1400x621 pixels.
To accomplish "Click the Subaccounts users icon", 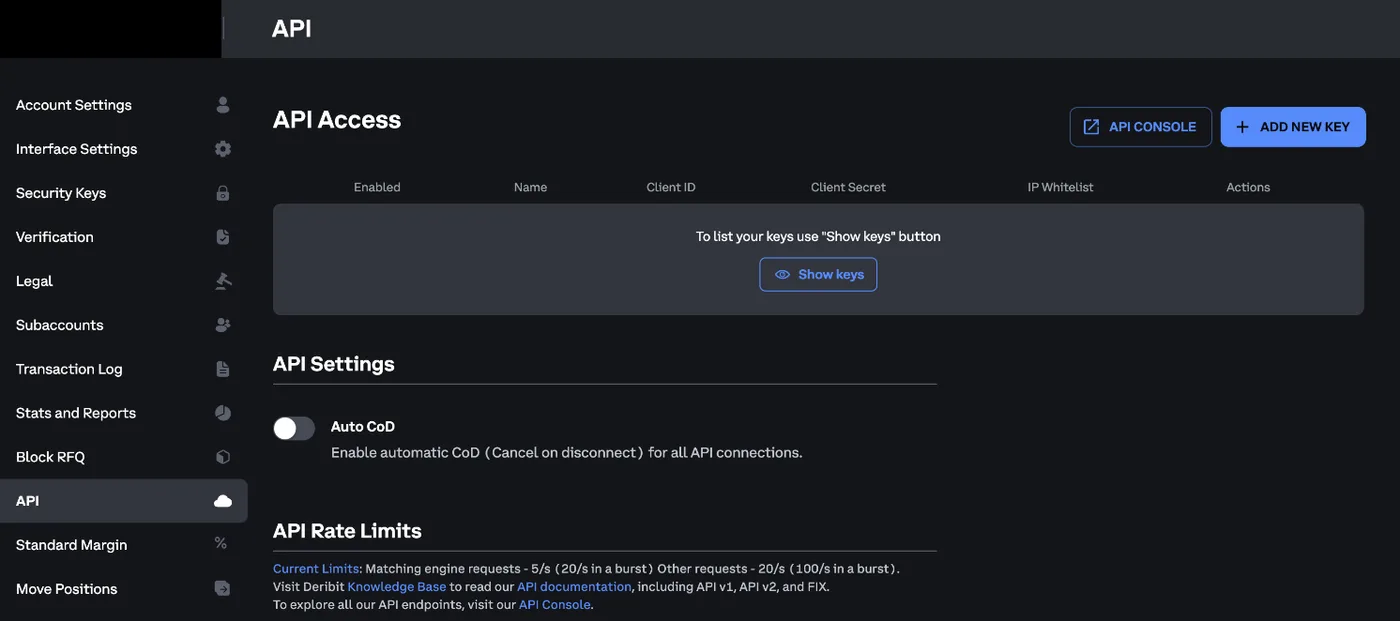I will point(223,325).
